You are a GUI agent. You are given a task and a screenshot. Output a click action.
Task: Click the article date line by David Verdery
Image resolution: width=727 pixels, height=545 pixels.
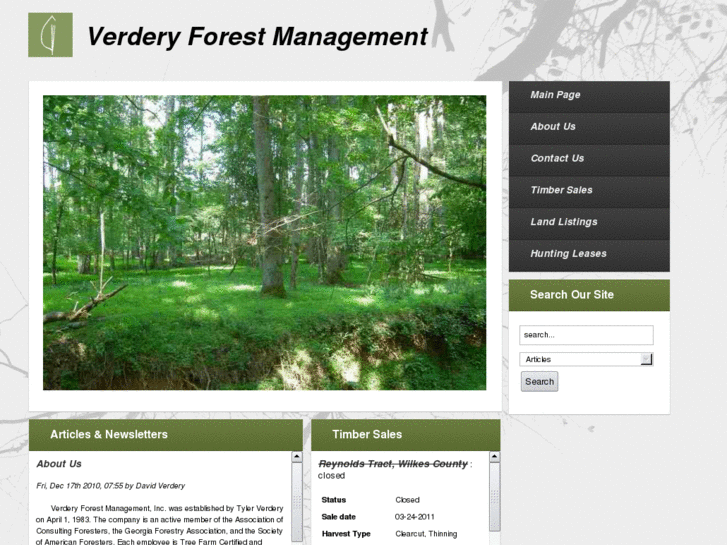(110, 486)
